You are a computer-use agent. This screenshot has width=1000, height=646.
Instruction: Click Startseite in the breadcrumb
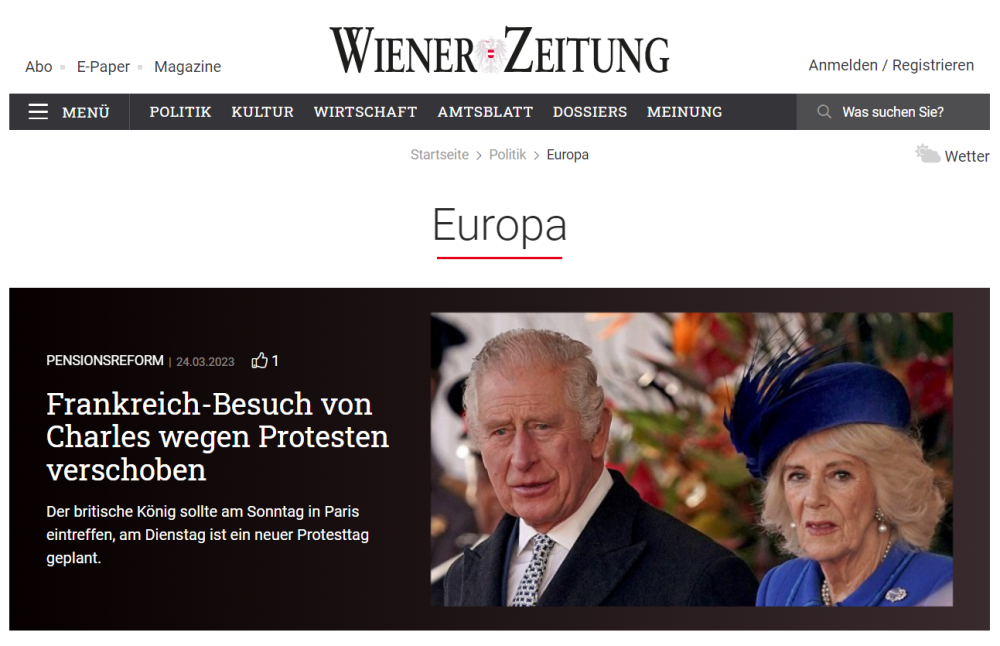coord(439,154)
